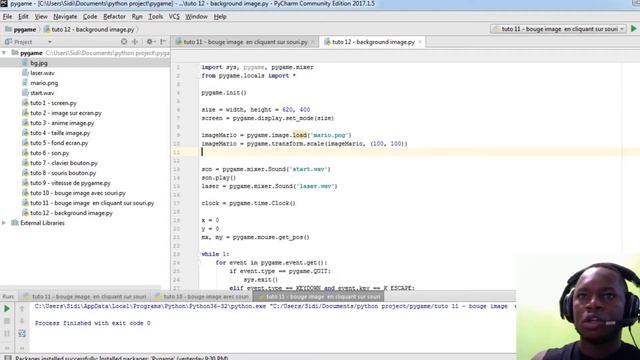Viewport: 640px width, 360px height.
Task: Open the Navigate menu
Action: coord(65,17)
